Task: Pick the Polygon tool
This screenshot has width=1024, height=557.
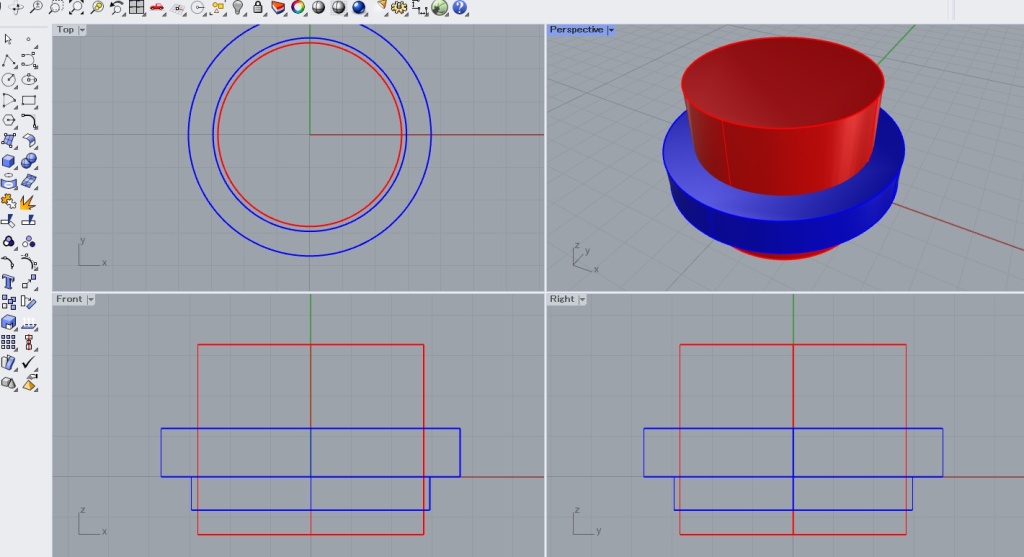Action: pyautogui.click(x=8, y=120)
